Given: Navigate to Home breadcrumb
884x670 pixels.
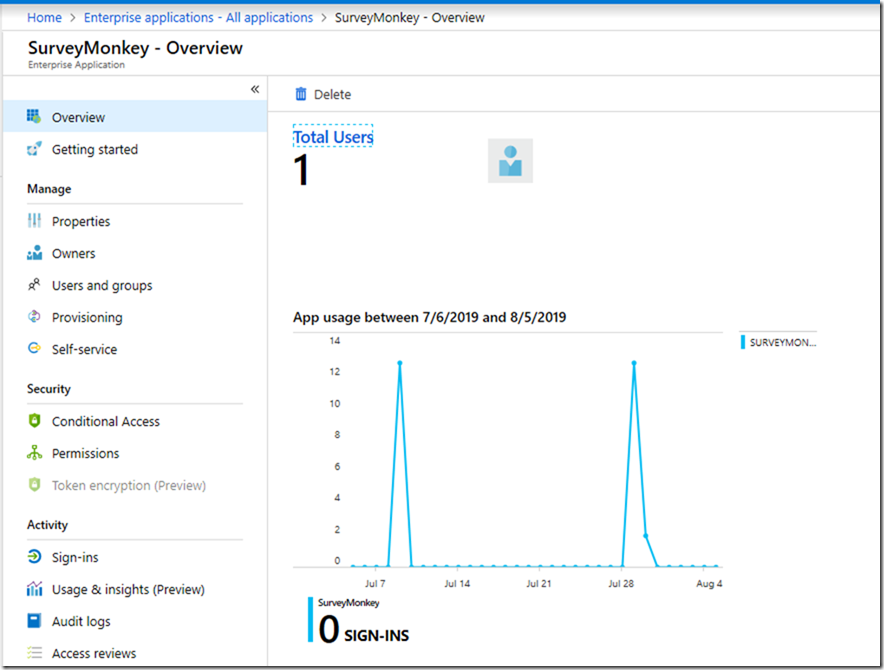Looking at the screenshot, I should 45,17.
